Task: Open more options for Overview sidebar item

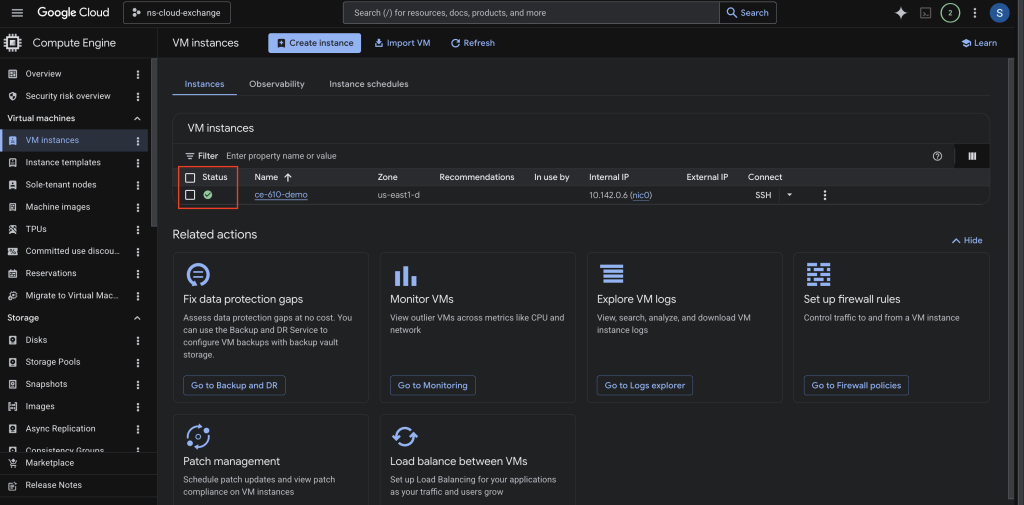Action: [x=138, y=74]
